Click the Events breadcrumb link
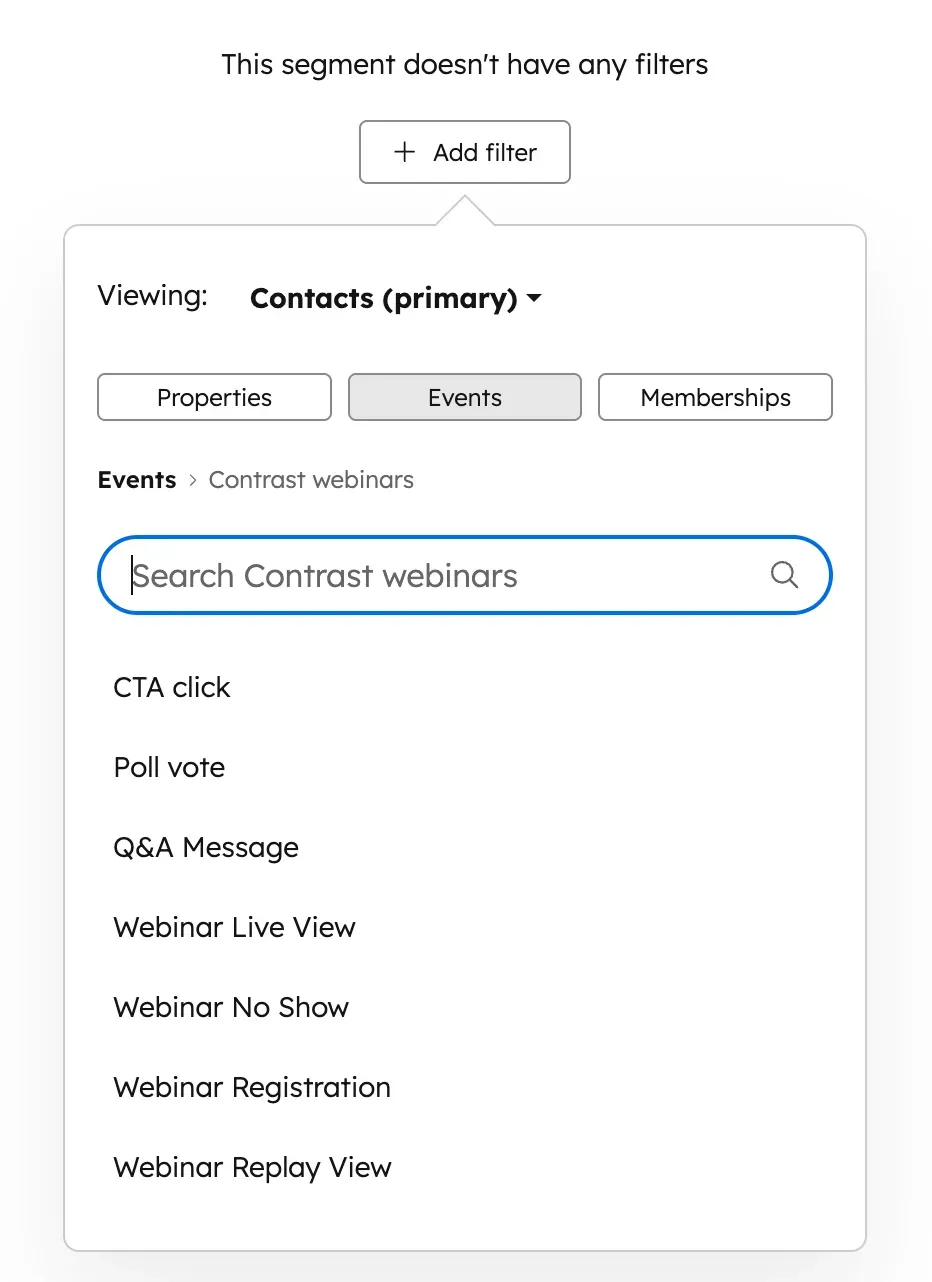932x1282 pixels. click(x=137, y=480)
